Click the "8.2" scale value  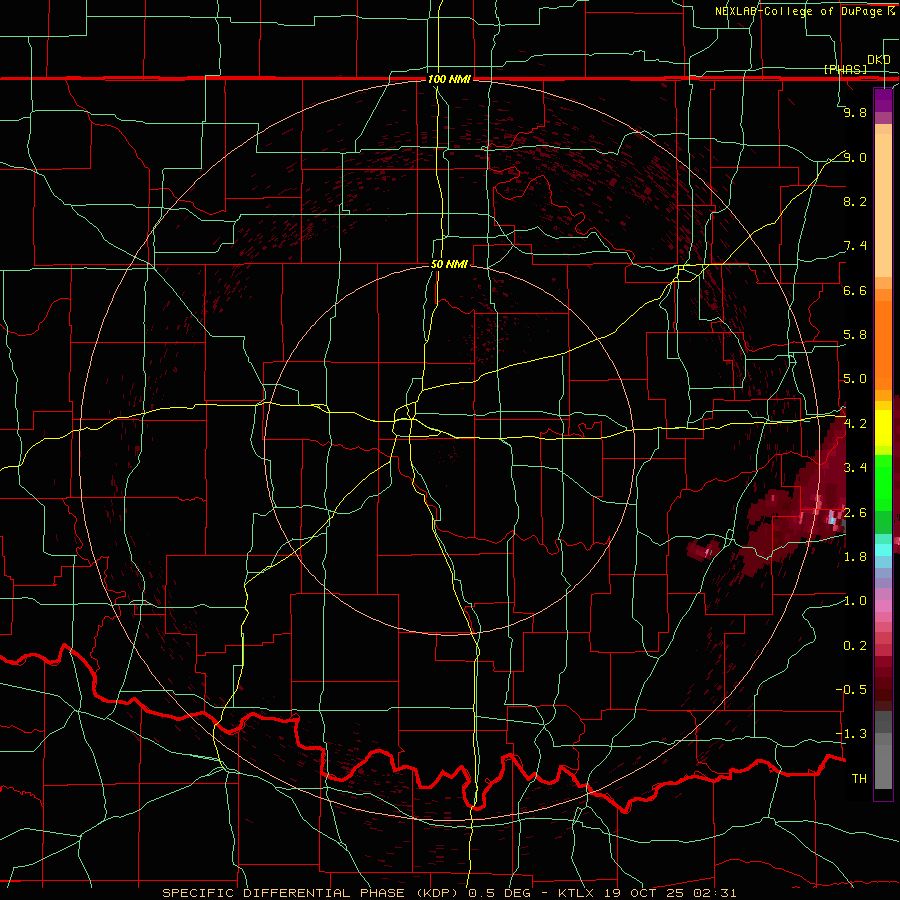coord(855,201)
